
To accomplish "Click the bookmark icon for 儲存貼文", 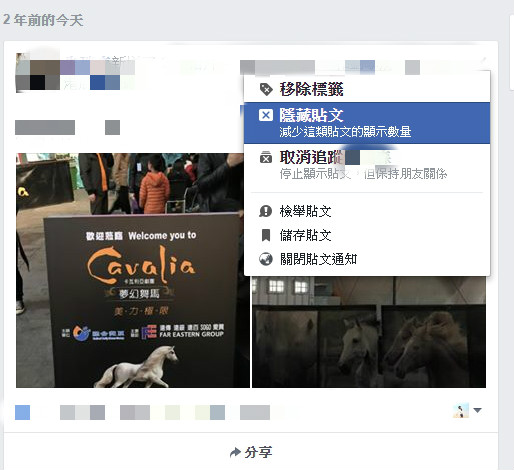I will point(266,235).
